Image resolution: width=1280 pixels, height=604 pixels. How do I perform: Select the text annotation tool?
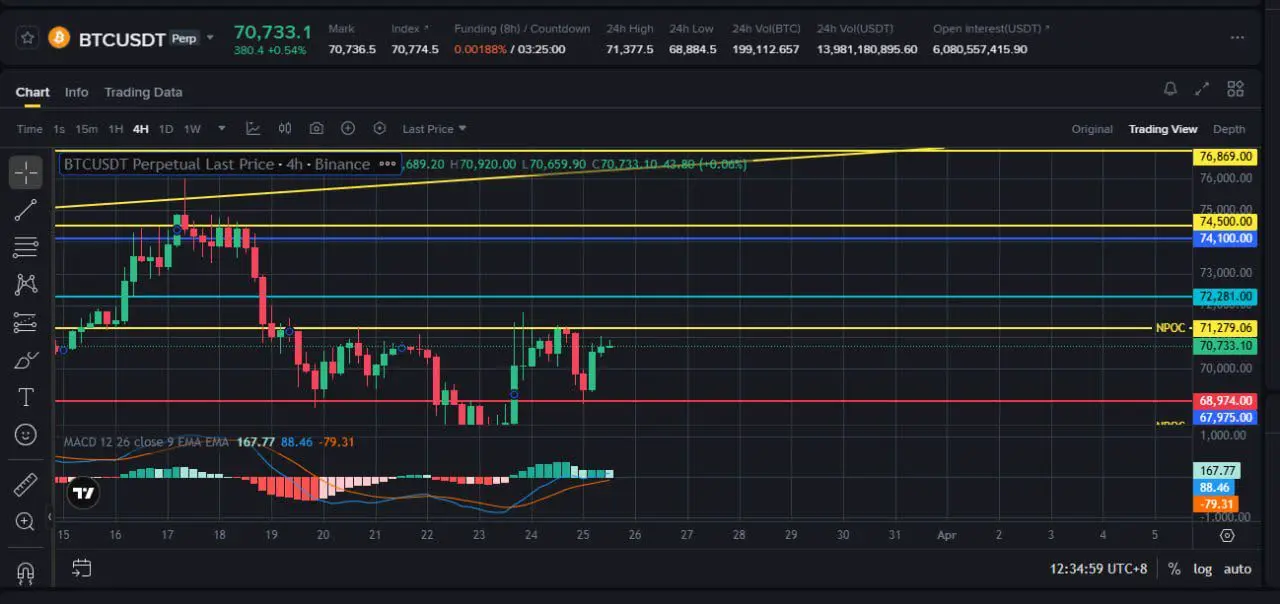(26, 397)
